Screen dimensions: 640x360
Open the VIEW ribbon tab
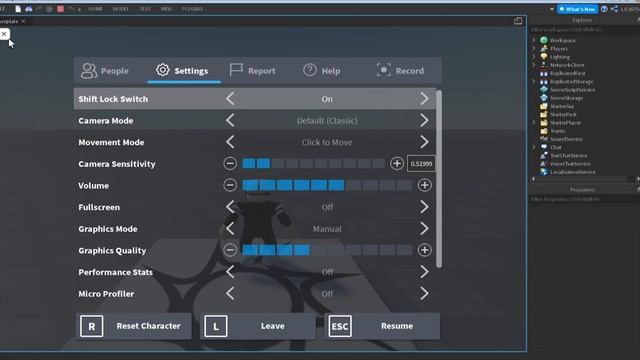[x=166, y=9]
